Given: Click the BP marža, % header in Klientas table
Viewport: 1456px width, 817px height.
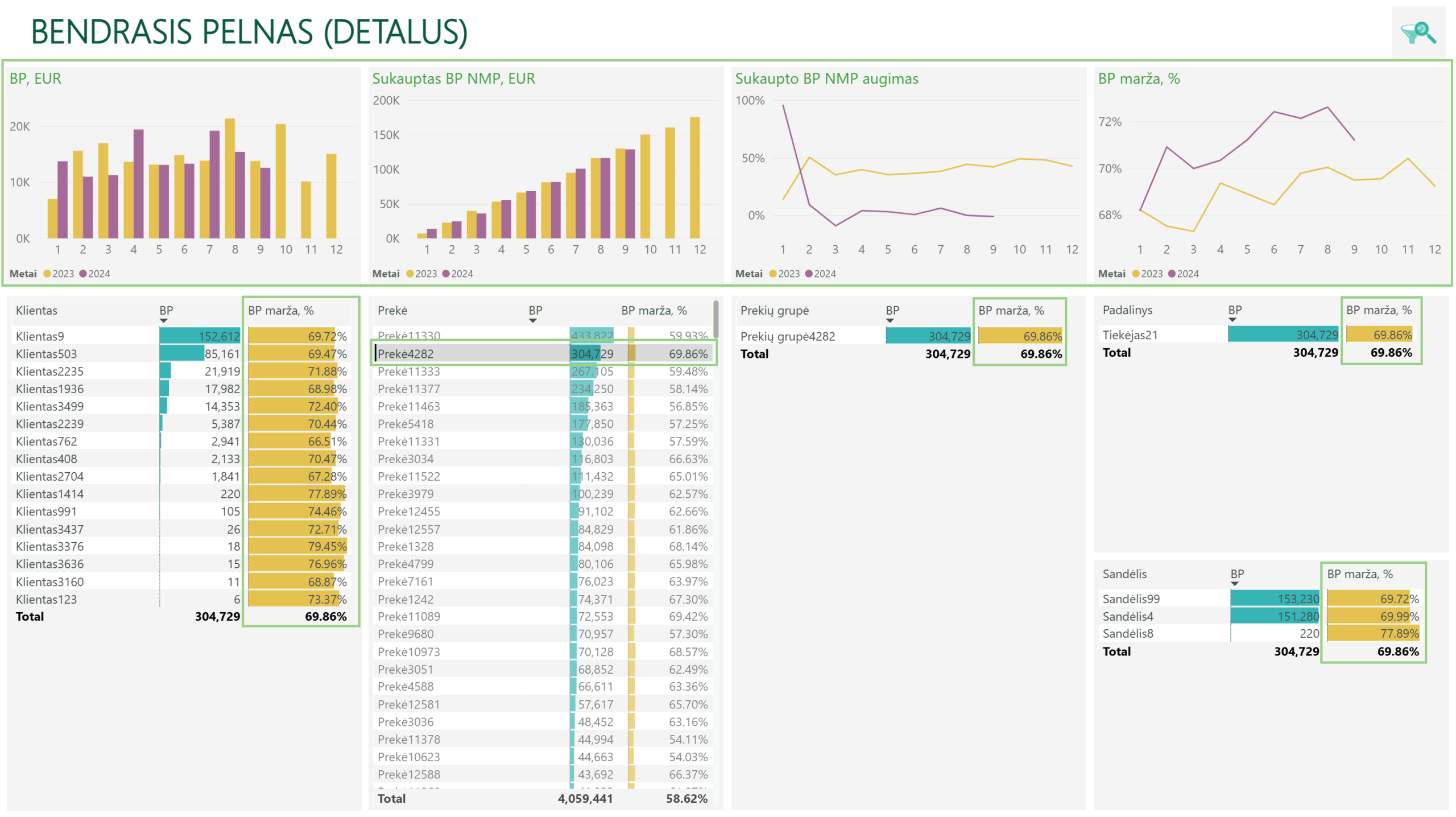Looking at the screenshot, I should [280, 311].
